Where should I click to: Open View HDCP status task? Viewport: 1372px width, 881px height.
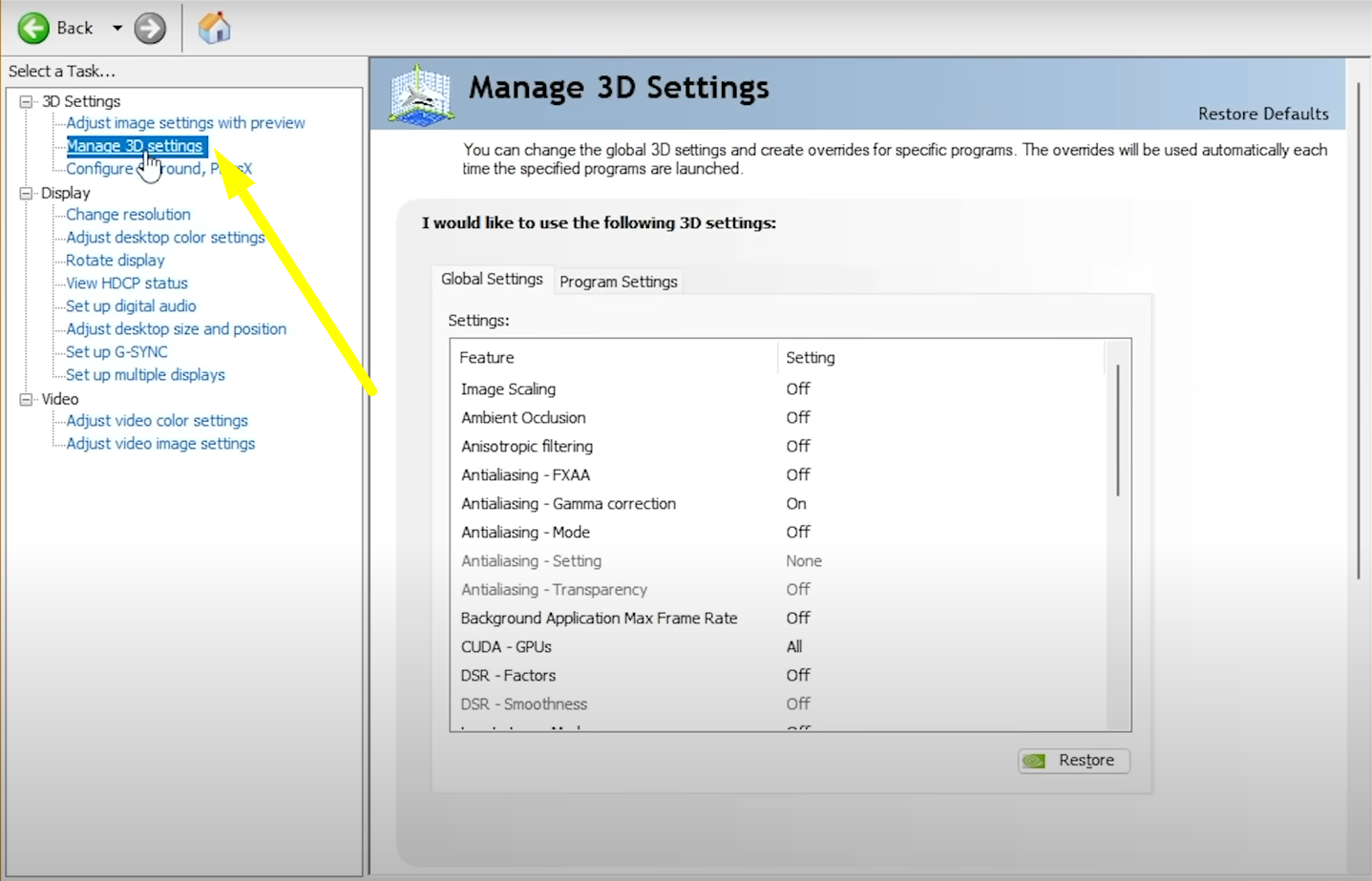(x=126, y=283)
